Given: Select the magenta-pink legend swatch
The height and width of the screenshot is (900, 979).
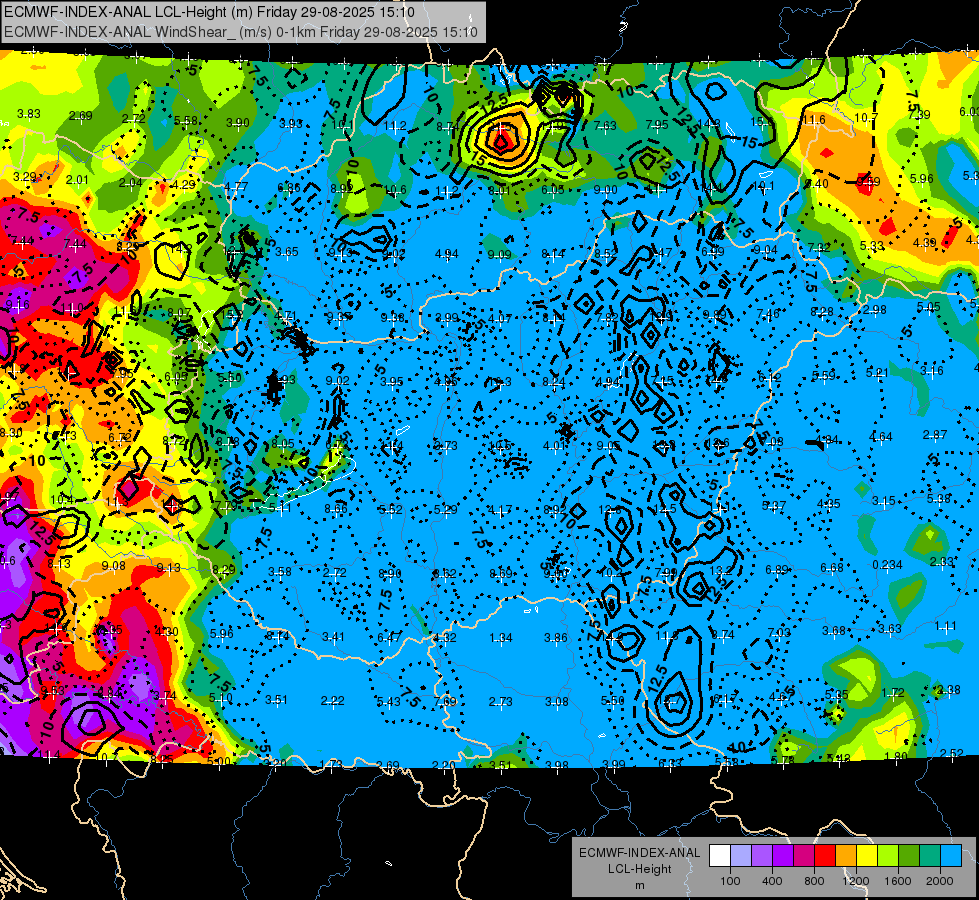Looking at the screenshot, I should pyautogui.click(x=804, y=856).
